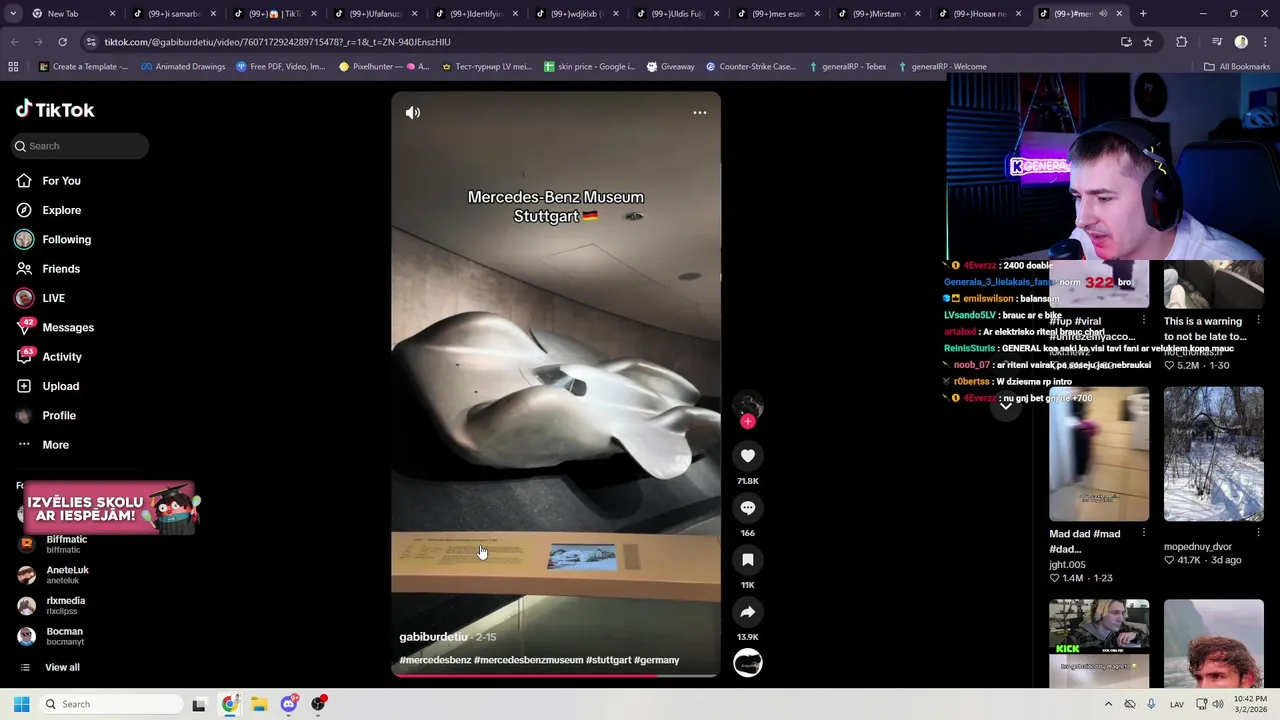Expand the All Bookmarks folder
This screenshot has height=720, width=1280.
coord(1236,67)
